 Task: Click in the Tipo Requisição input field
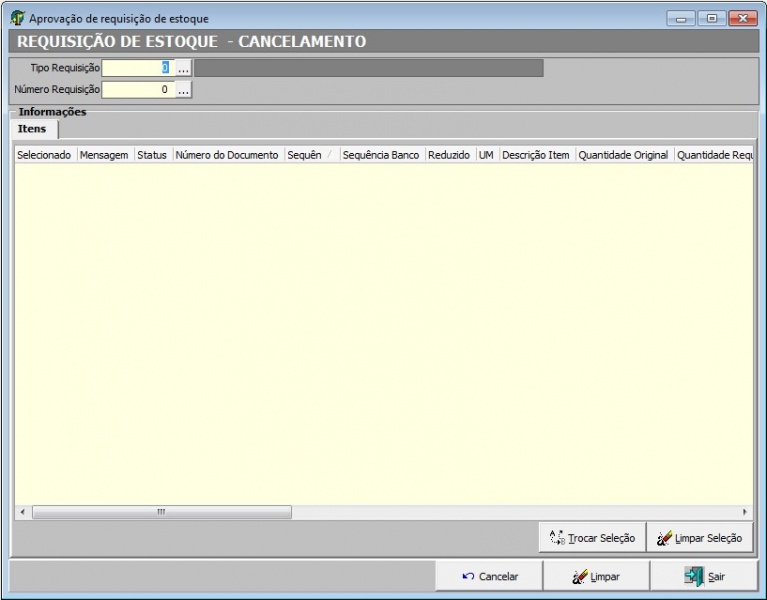[x=138, y=68]
